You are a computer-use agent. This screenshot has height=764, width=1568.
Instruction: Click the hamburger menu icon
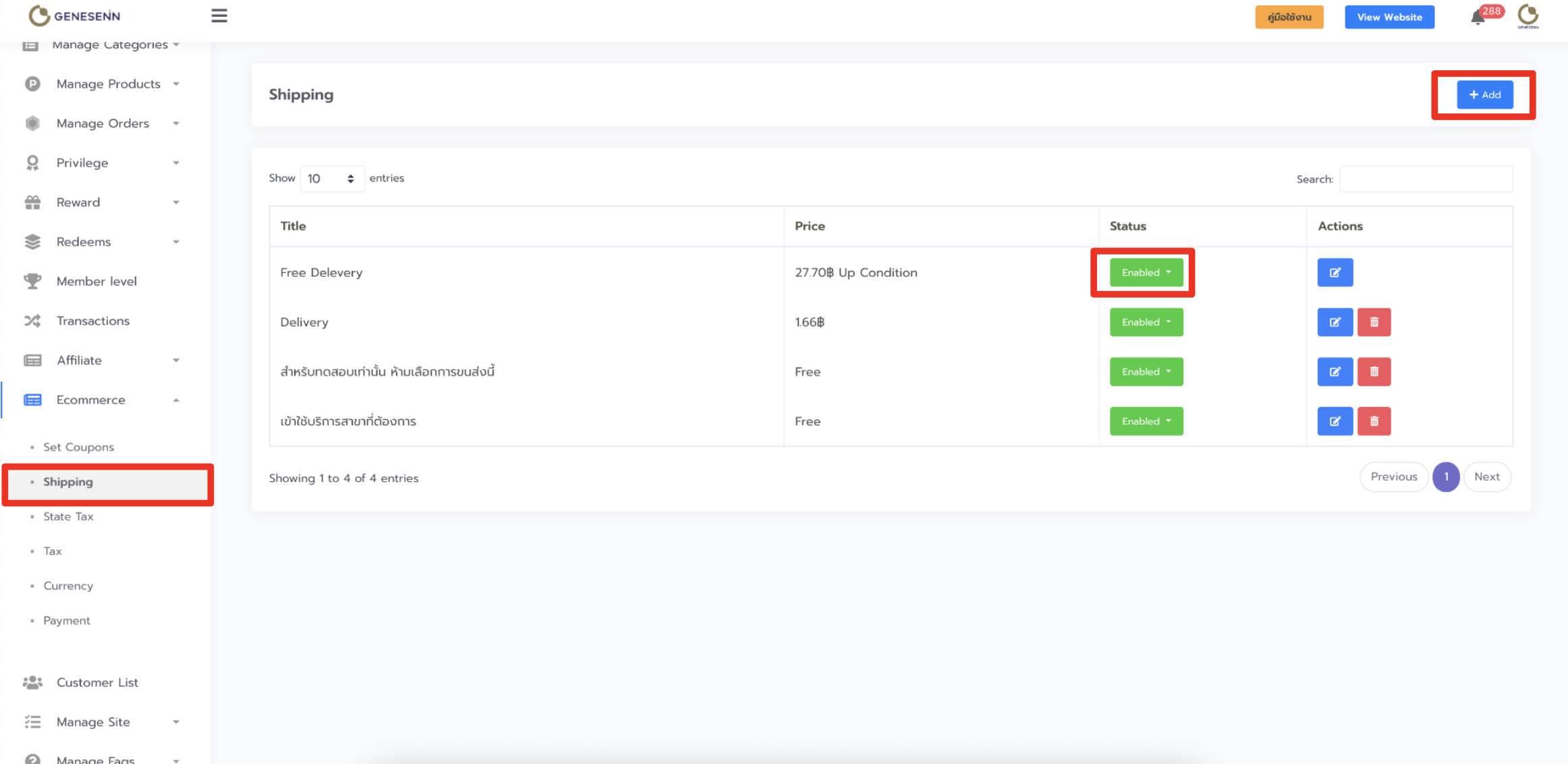click(x=219, y=16)
